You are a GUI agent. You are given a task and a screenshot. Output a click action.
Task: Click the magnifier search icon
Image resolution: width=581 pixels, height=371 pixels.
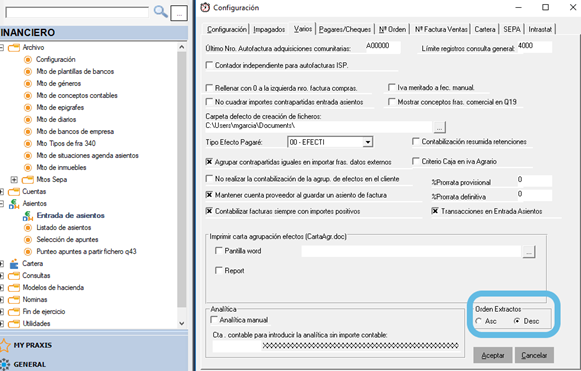[160, 12]
